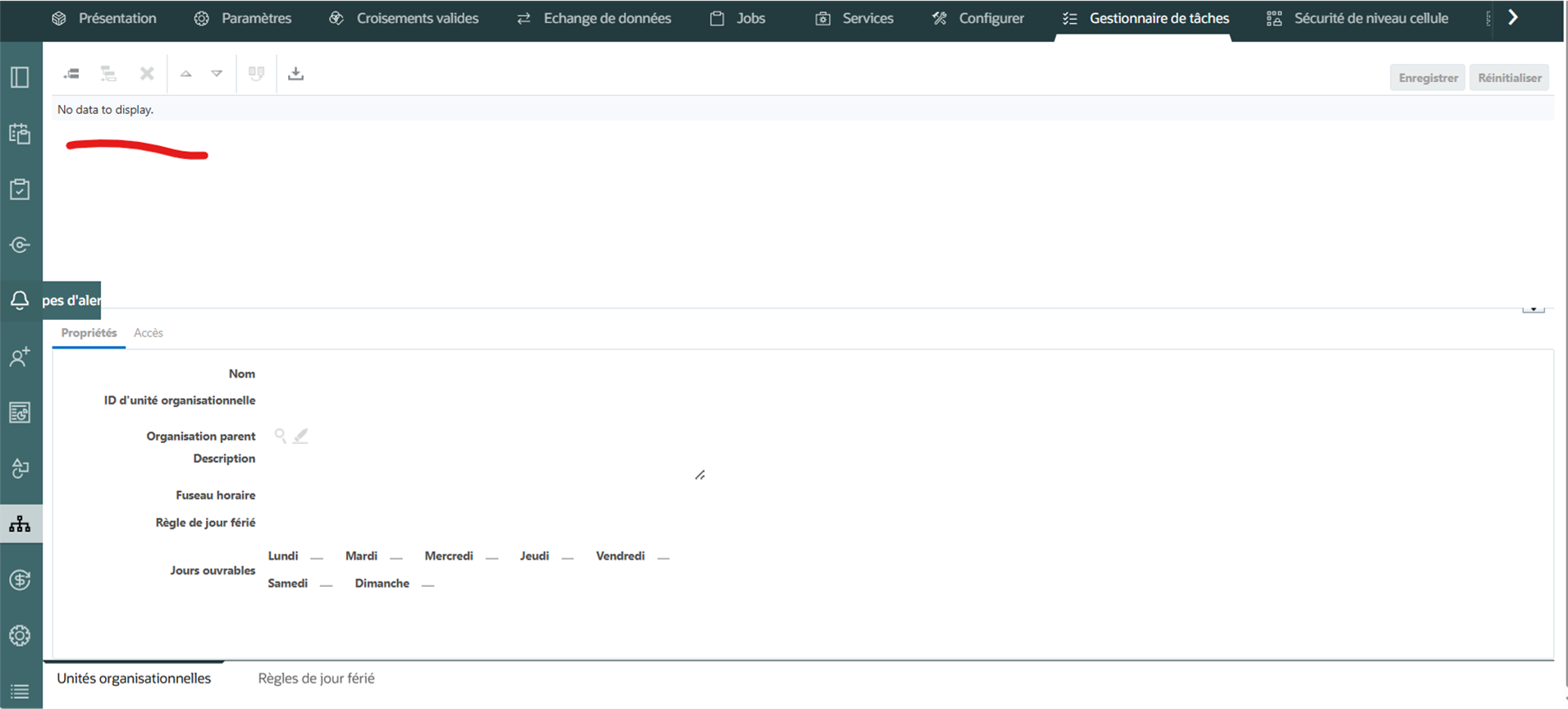The height and width of the screenshot is (709, 1568).
Task: Click the Lundi day label
Action: 283,556
